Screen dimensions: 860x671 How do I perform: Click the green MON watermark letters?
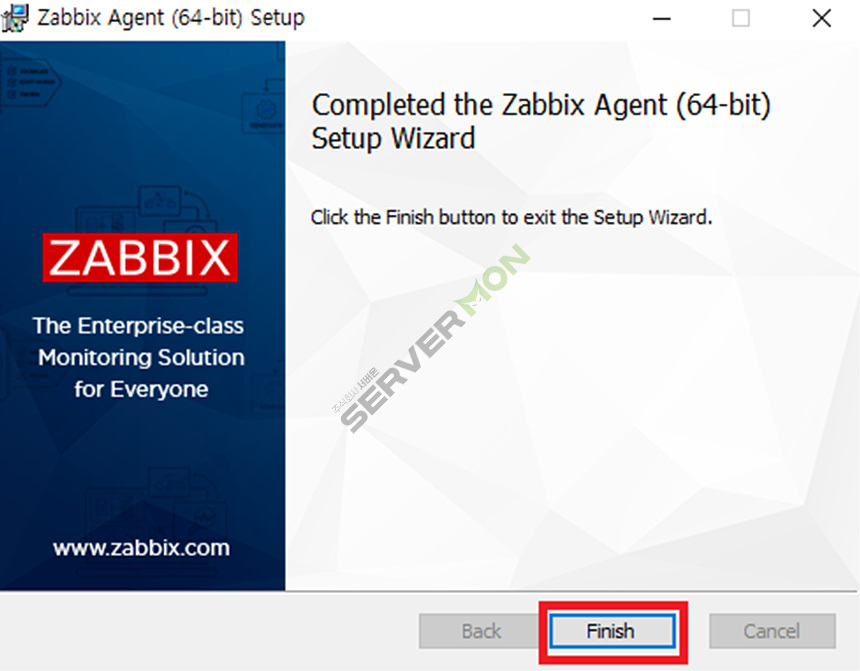point(495,280)
